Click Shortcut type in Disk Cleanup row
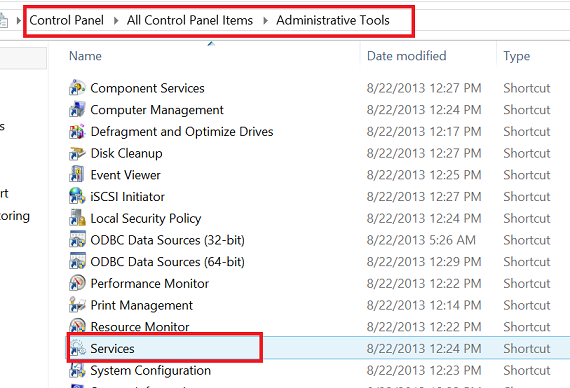 coord(527,153)
